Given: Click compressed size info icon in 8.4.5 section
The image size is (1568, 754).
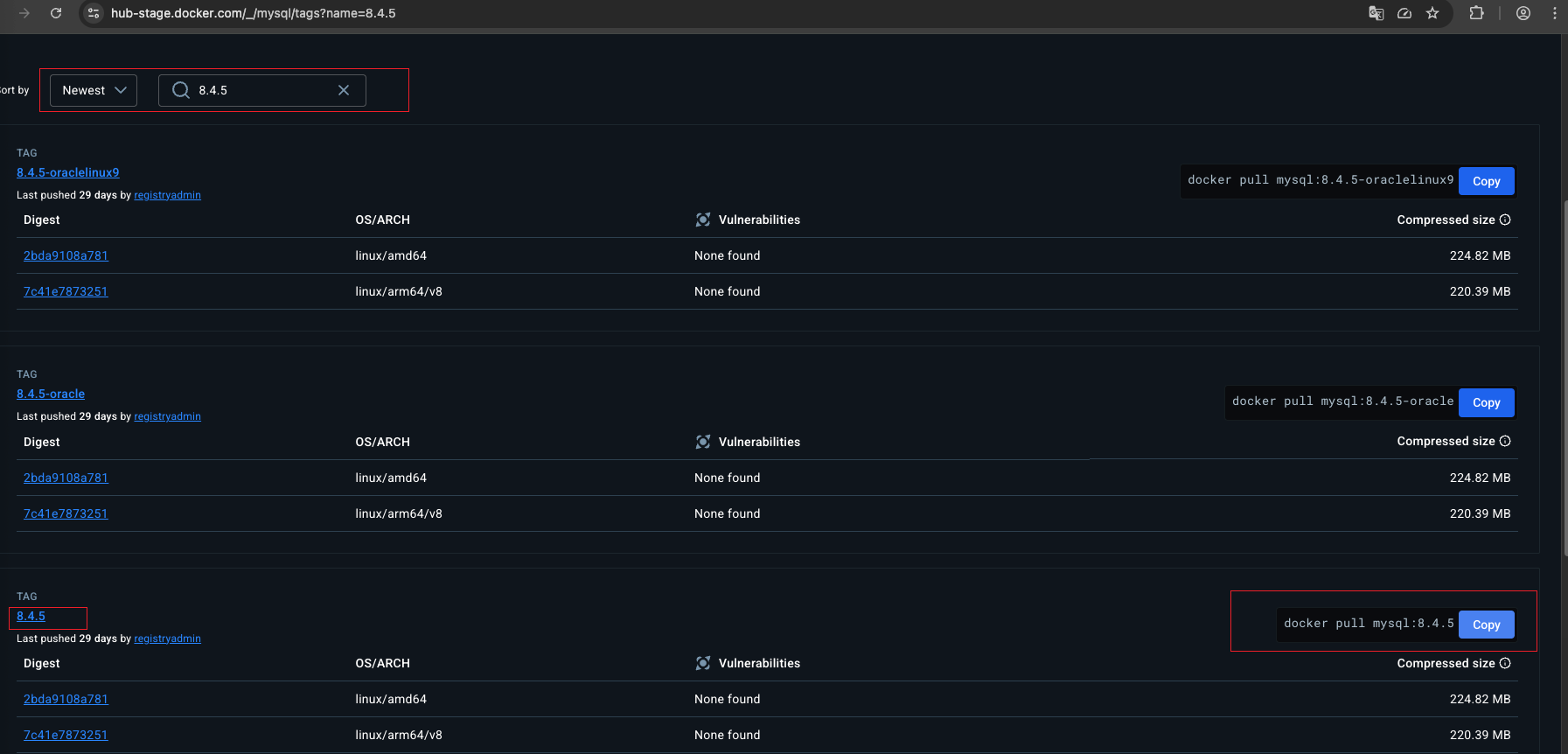Looking at the screenshot, I should pyautogui.click(x=1505, y=663).
